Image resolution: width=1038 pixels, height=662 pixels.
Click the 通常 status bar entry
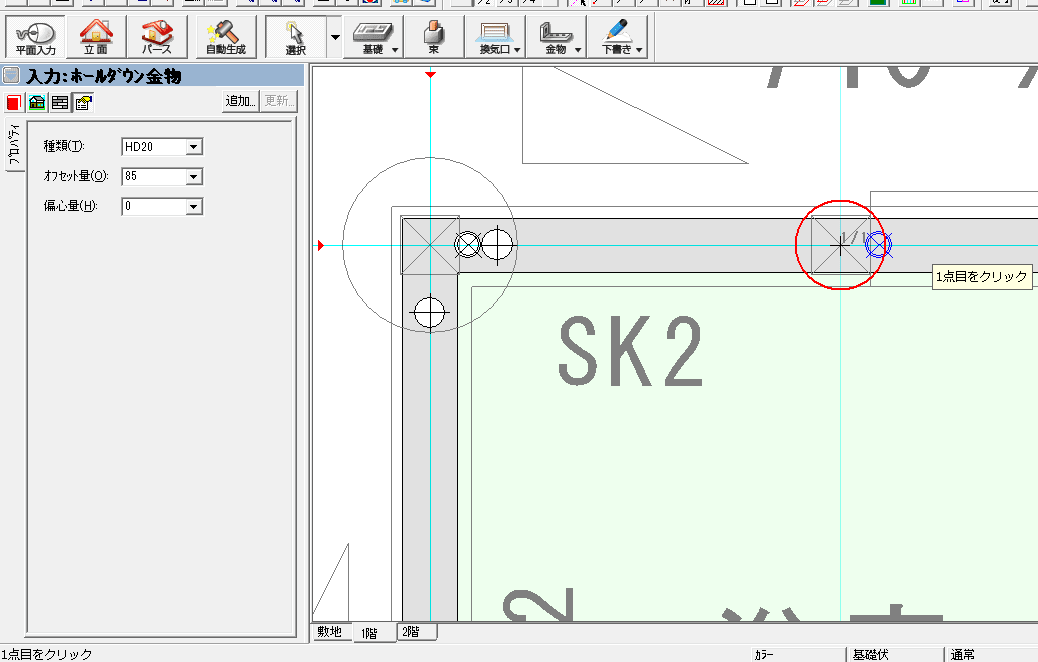pyautogui.click(x=963, y=655)
